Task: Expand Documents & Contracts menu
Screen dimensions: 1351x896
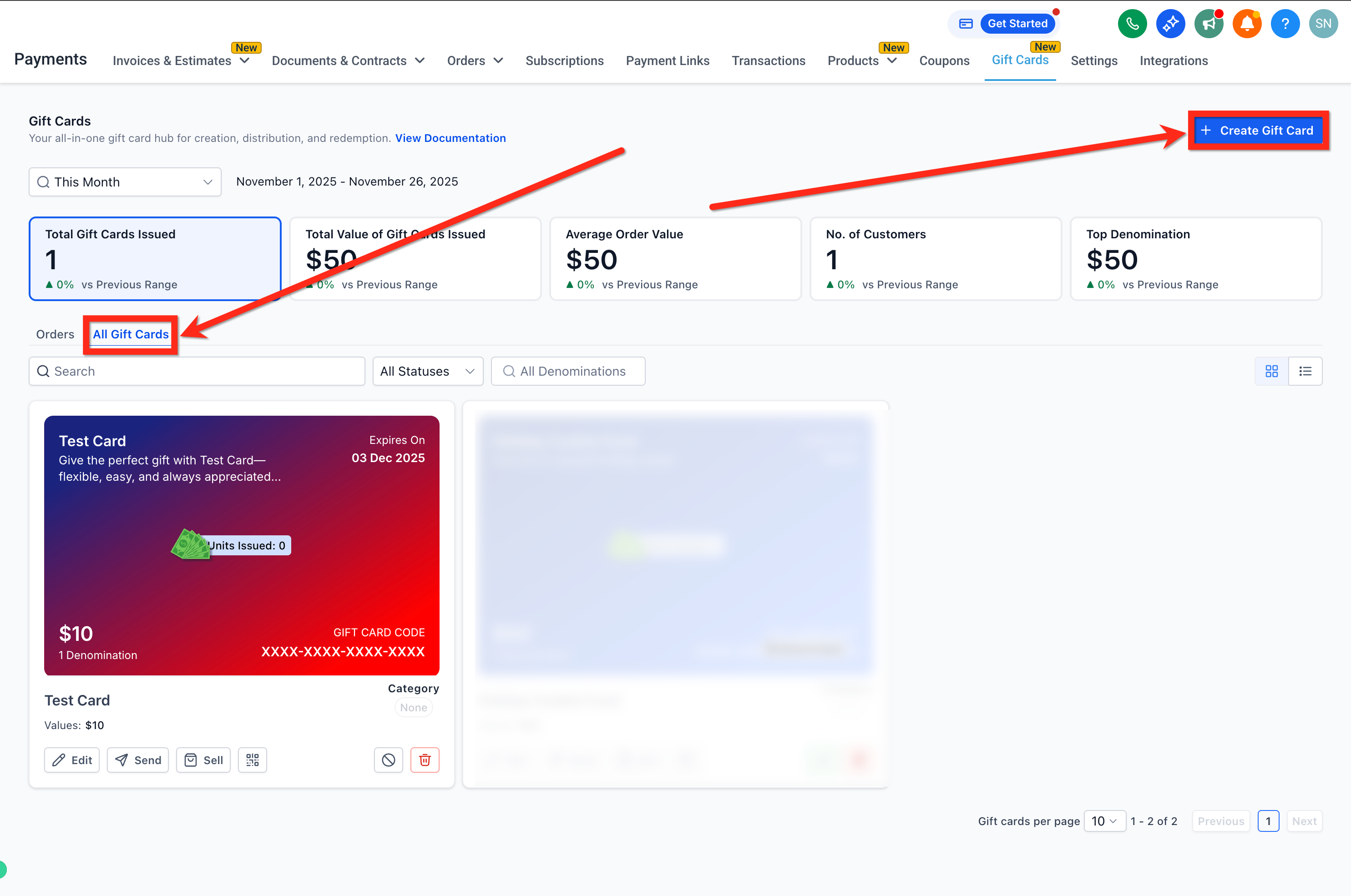Action: pyautogui.click(x=348, y=60)
